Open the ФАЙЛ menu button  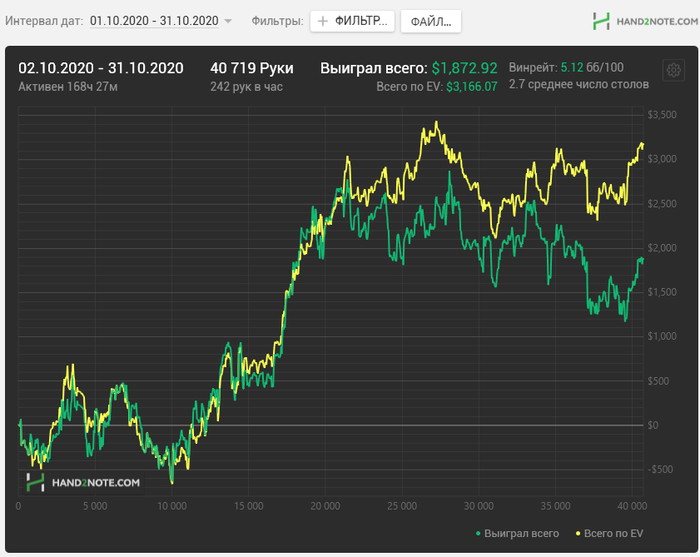tap(431, 21)
